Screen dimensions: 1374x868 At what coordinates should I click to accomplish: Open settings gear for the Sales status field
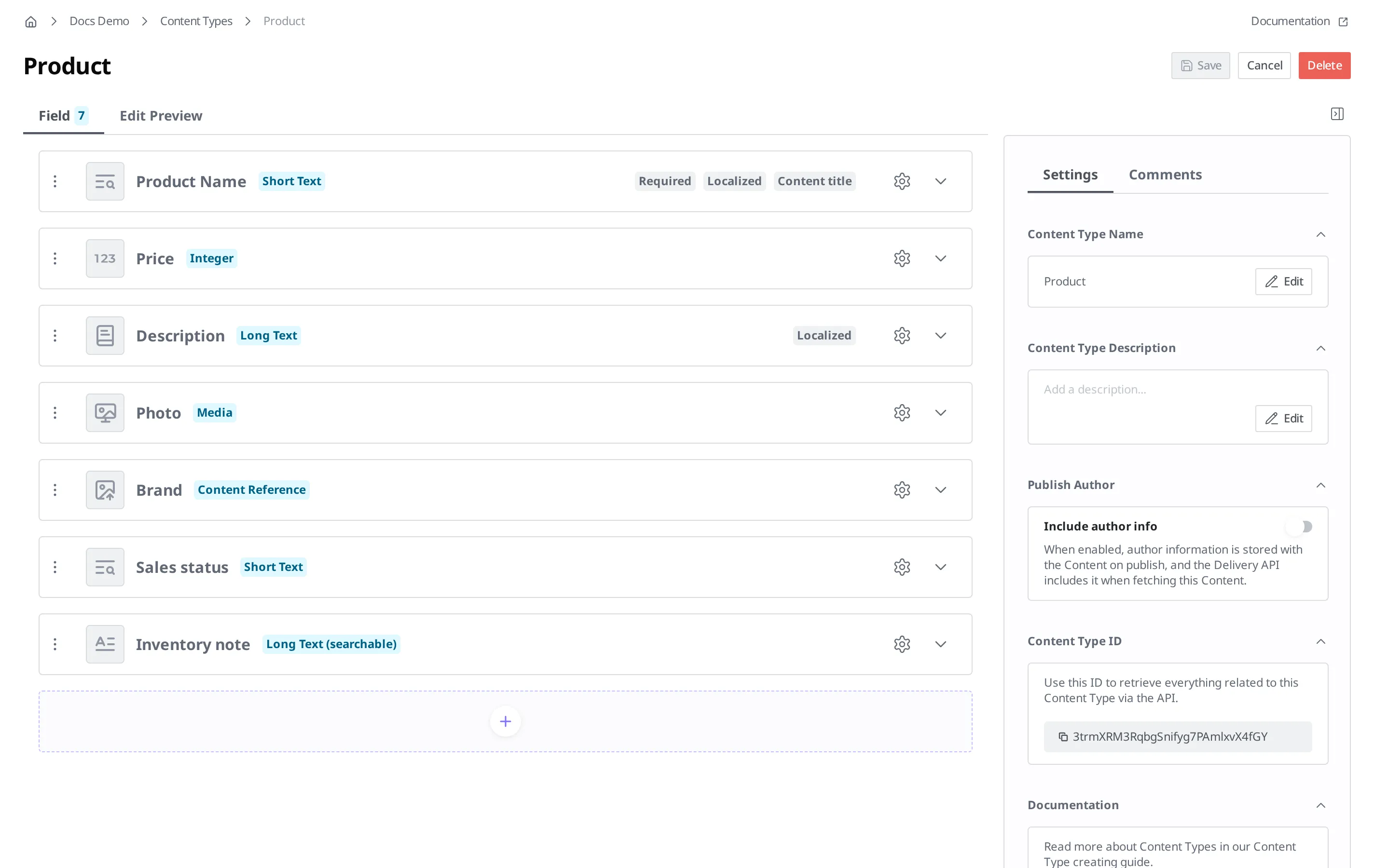902,567
